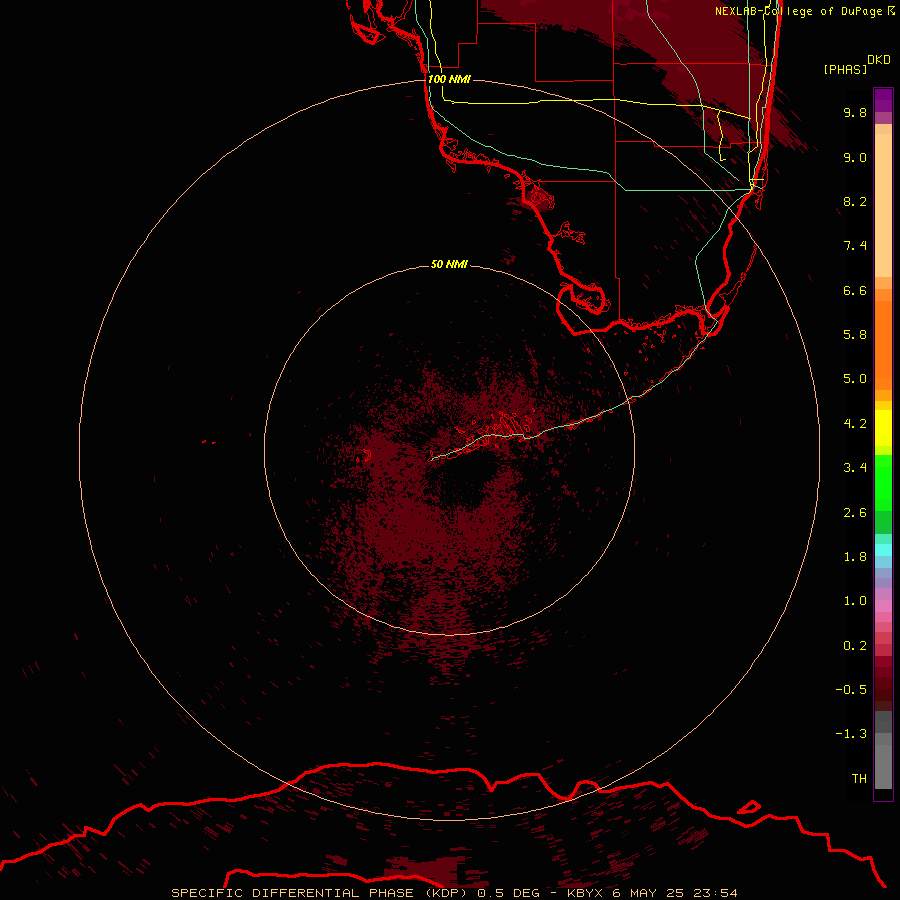
Task: Pick the purple segment atop the color bar
Action: (x=883, y=100)
